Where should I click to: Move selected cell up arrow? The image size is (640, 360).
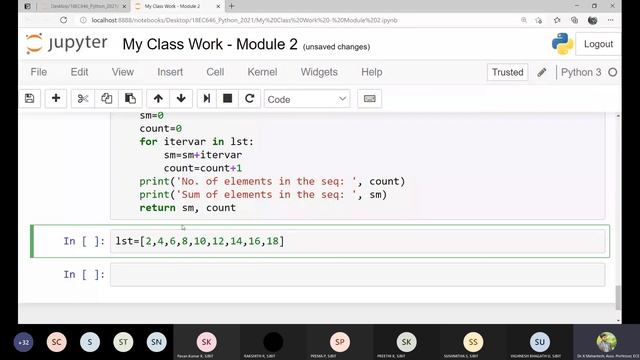tap(158, 98)
